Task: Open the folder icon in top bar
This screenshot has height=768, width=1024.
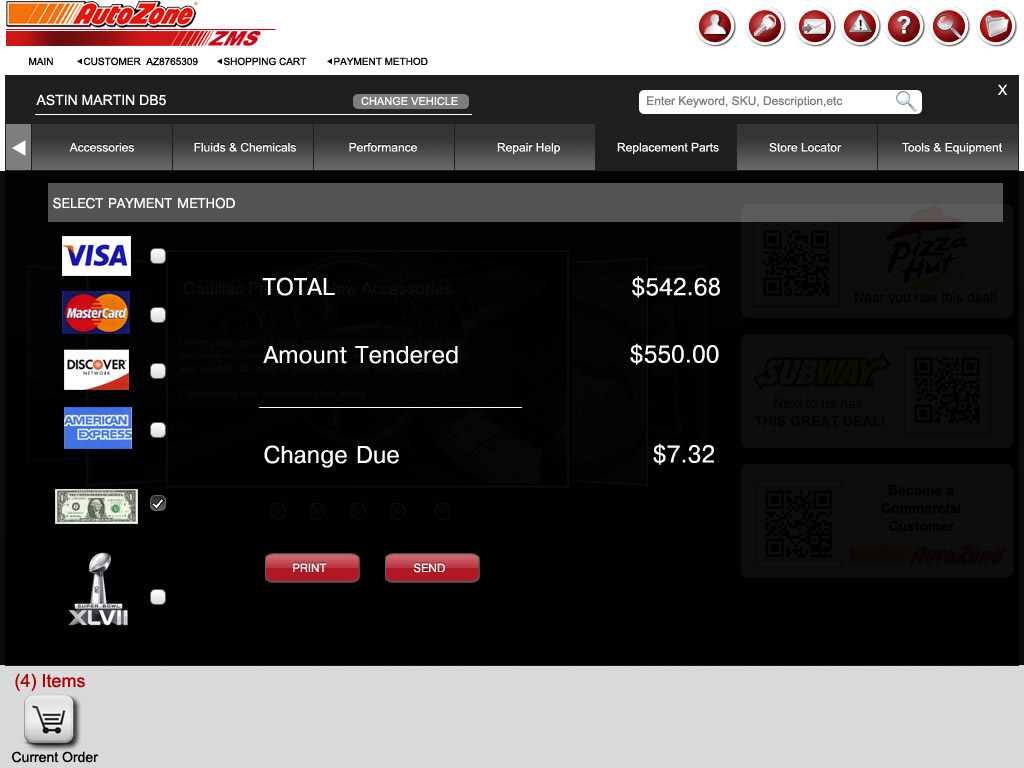Action: pos(996,27)
